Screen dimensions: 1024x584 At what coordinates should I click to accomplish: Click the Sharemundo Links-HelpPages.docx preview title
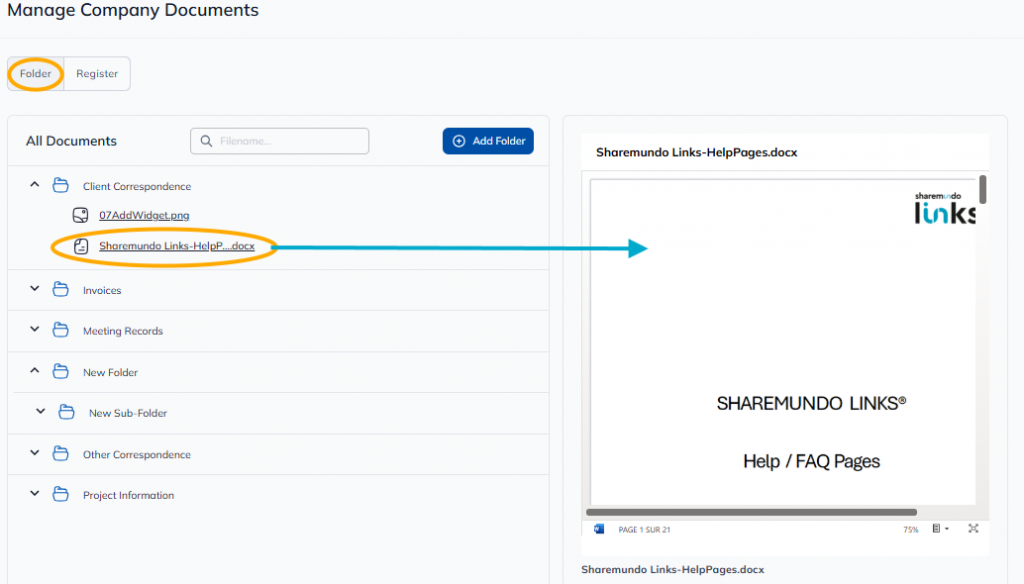coord(696,152)
